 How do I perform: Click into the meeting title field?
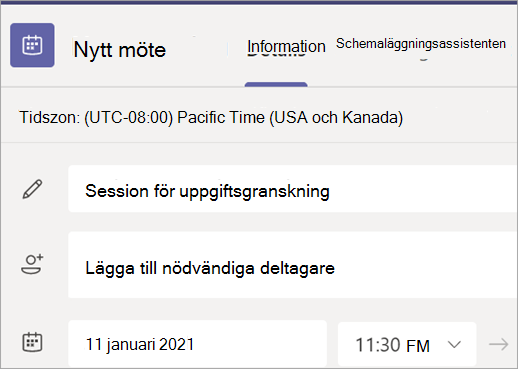click(293, 189)
